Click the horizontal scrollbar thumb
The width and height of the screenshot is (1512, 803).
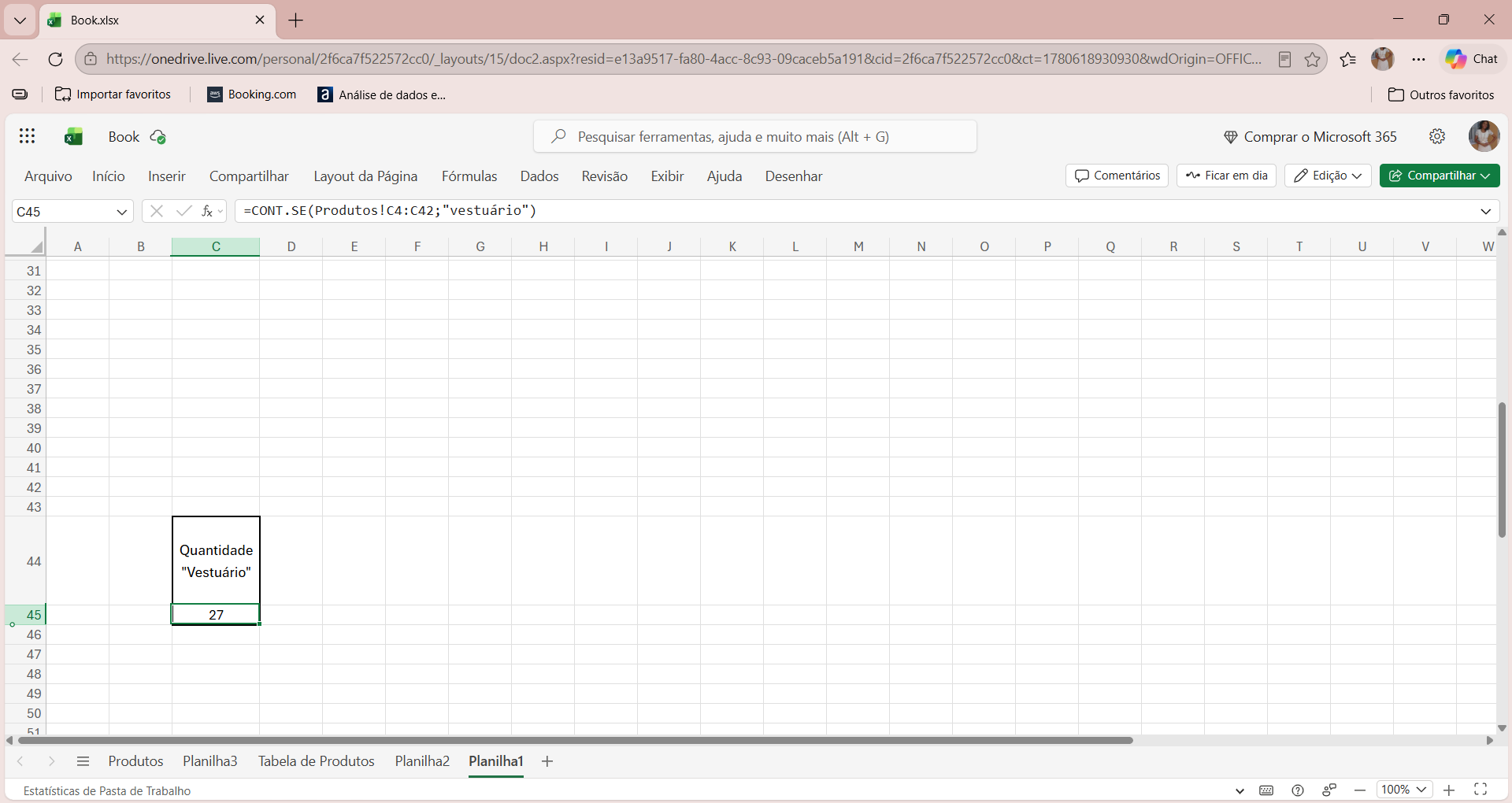[x=575, y=740]
